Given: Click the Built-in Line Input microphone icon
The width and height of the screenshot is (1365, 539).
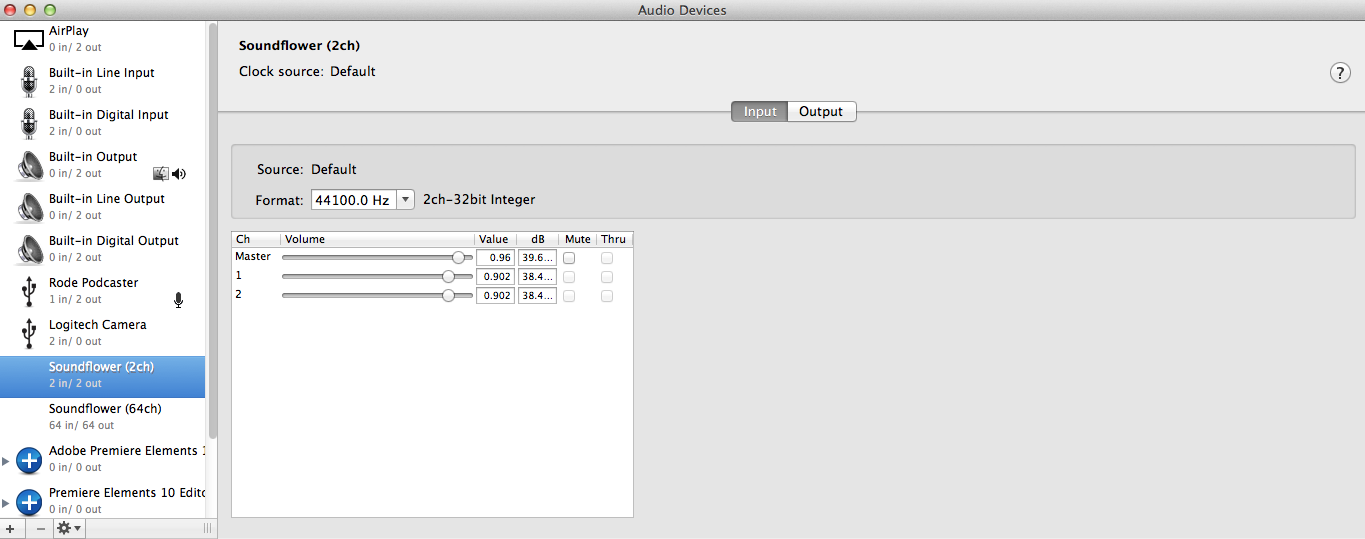Looking at the screenshot, I should point(28,81).
